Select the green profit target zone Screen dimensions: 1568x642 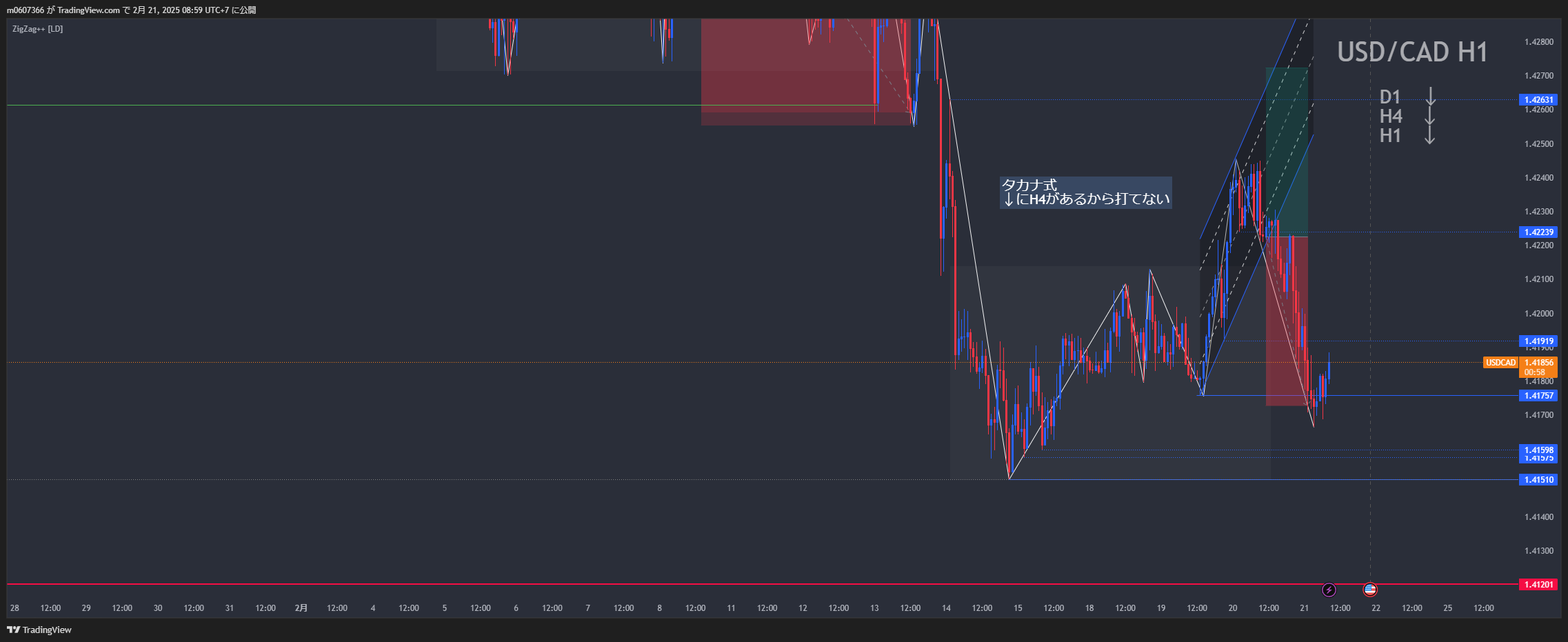[1287, 151]
